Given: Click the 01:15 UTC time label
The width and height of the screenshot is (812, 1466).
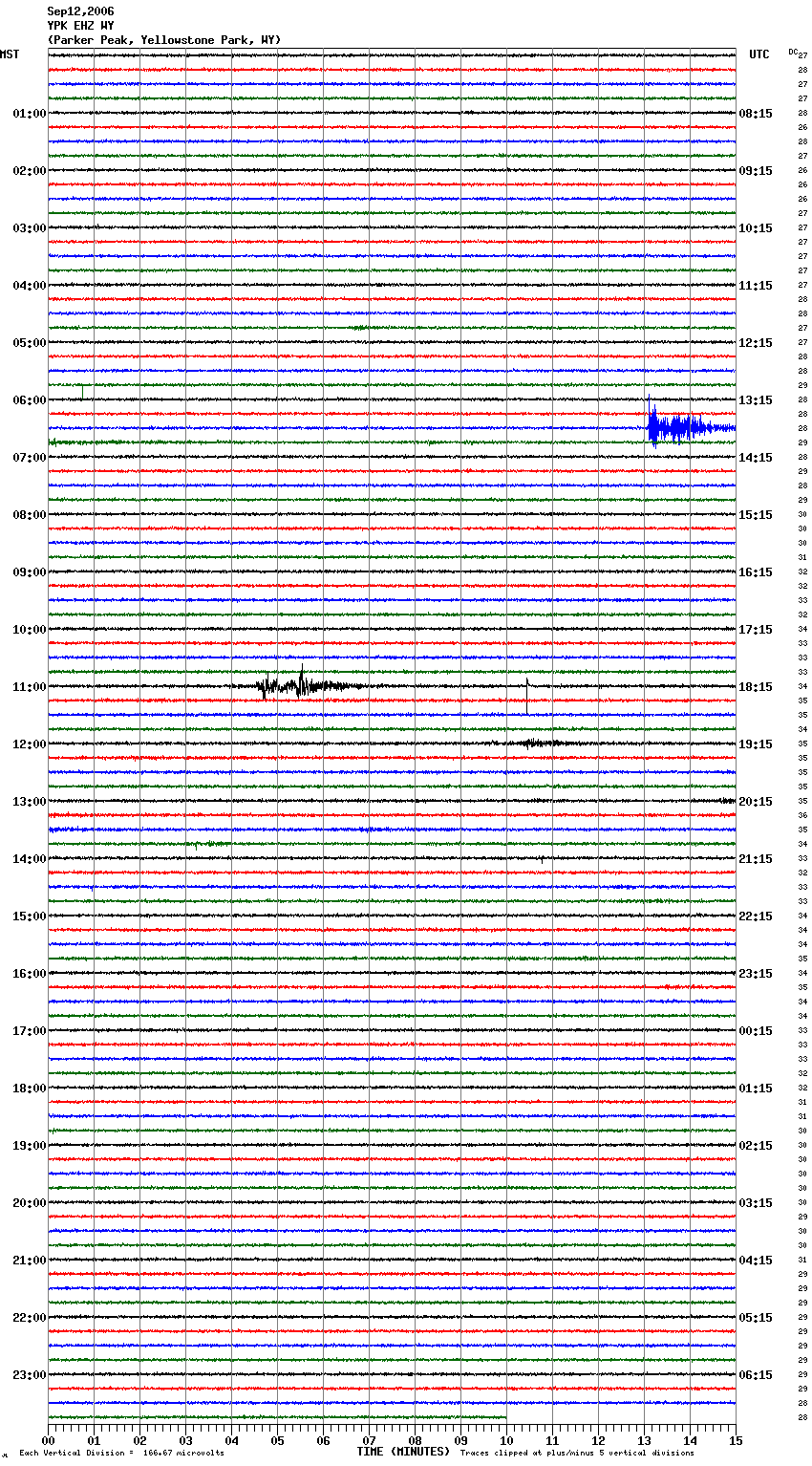Looking at the screenshot, I should [756, 1089].
